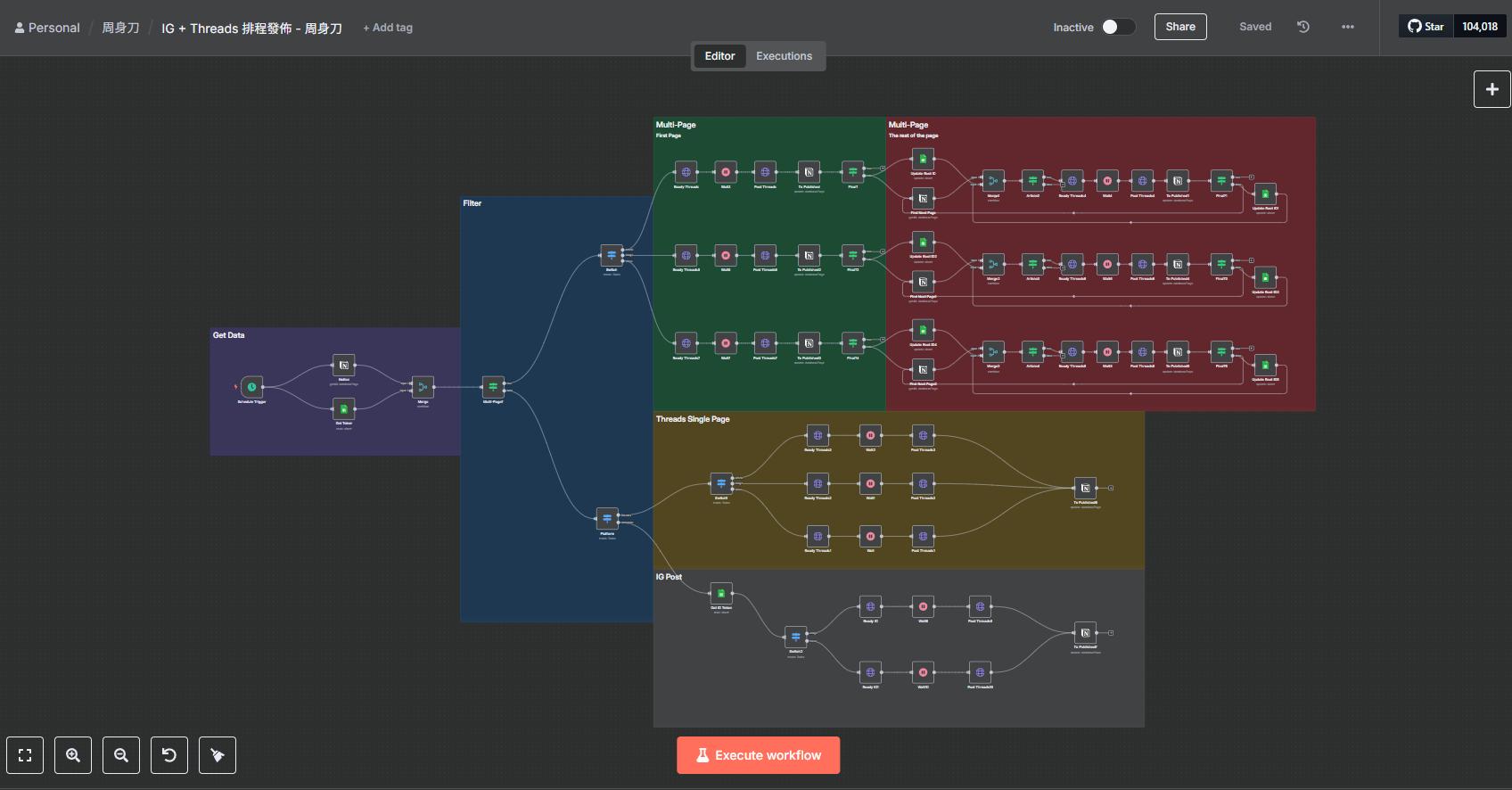Viewport: 1512px width, 790px height.
Task: Click the Merge node in top red row
Action: [993, 181]
